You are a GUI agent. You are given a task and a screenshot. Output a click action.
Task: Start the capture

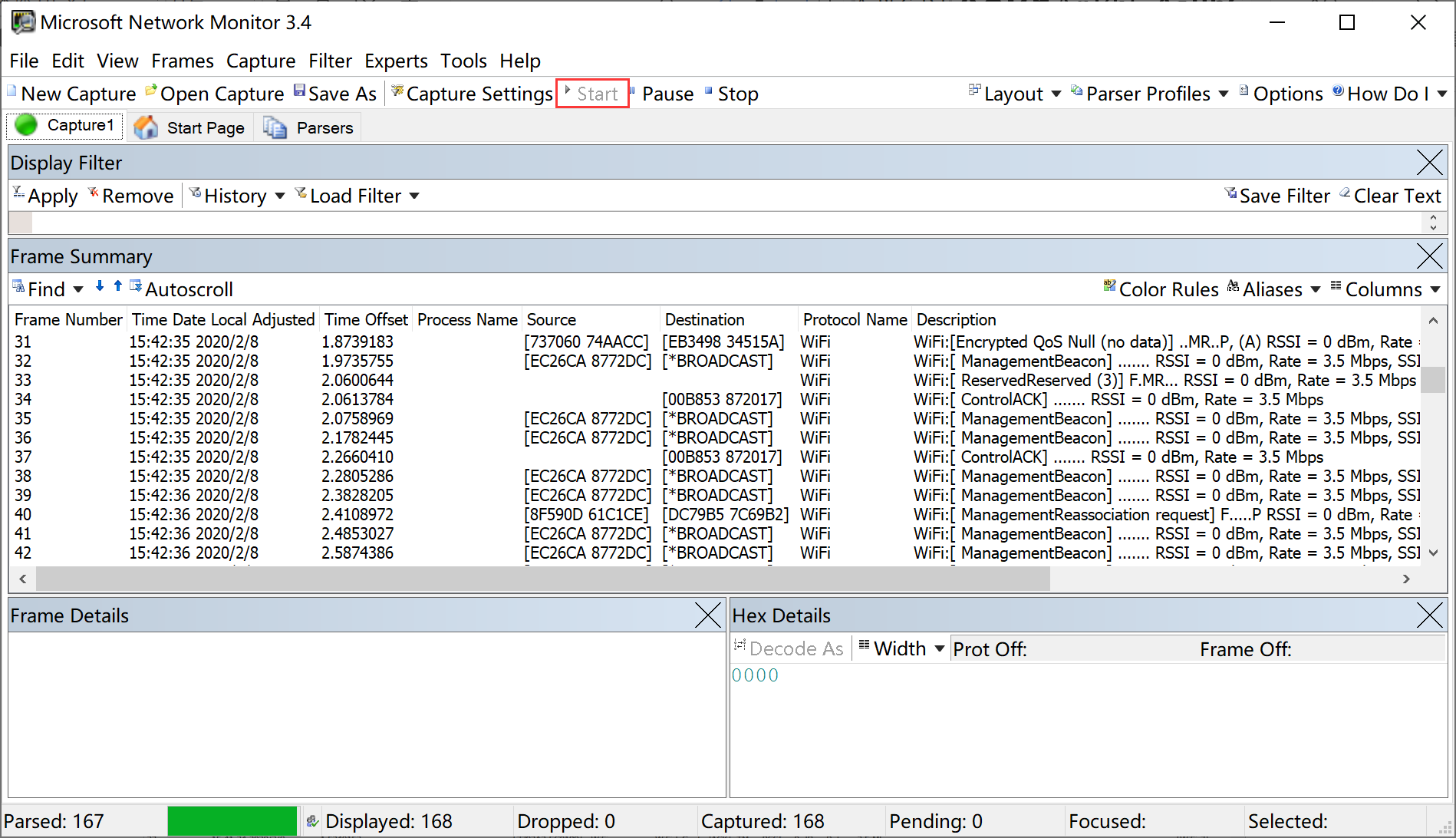[592, 94]
